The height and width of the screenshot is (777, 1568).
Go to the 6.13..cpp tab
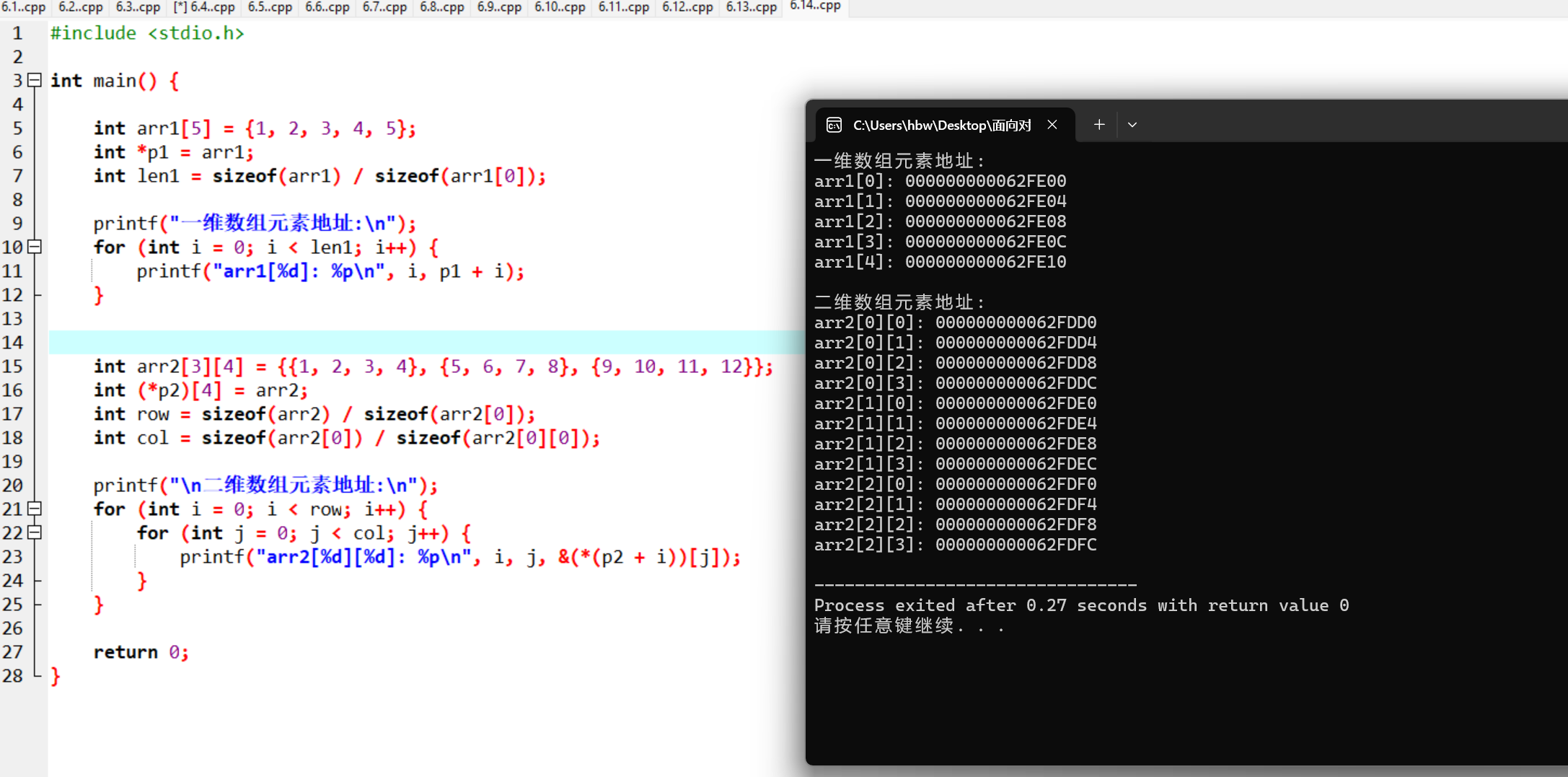(x=751, y=7)
